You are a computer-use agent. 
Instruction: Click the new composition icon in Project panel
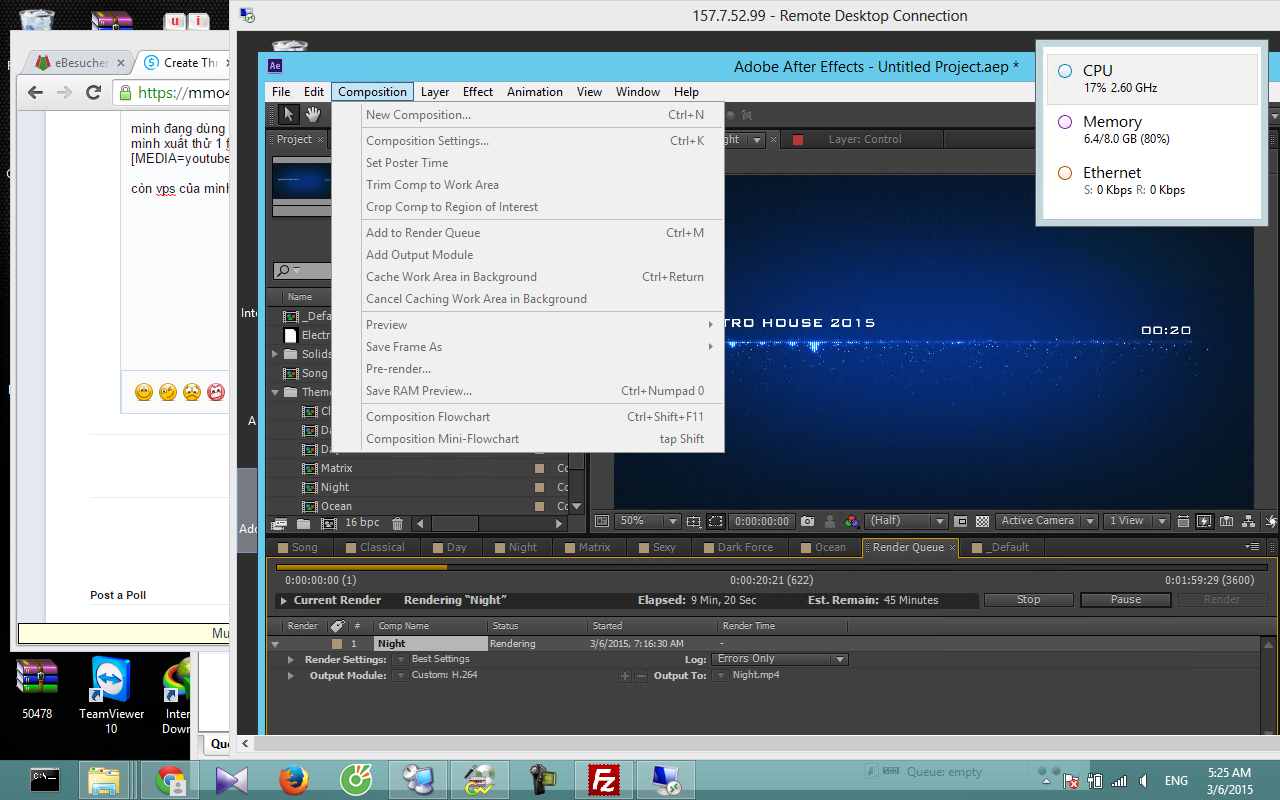tap(327, 524)
